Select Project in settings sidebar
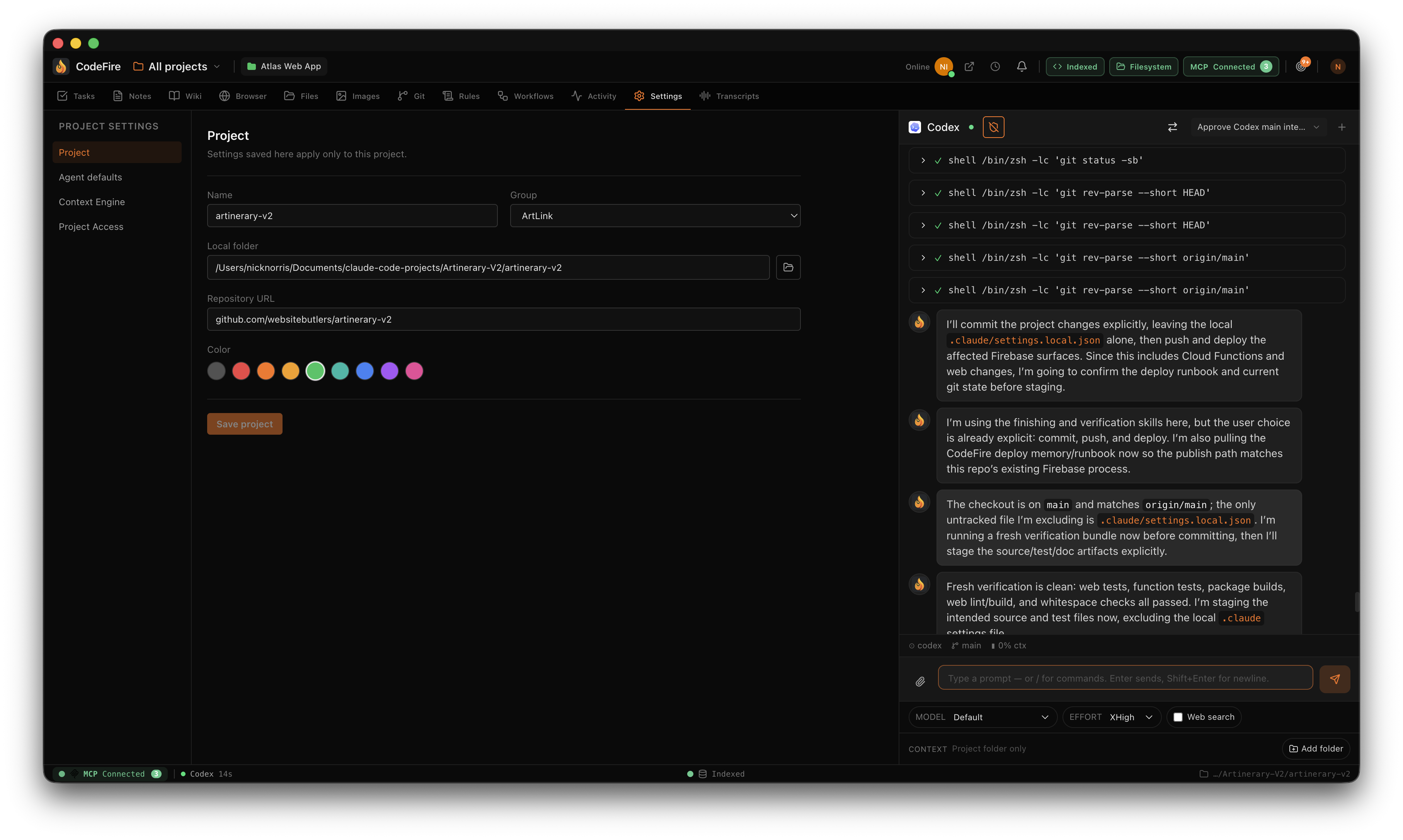This screenshot has height=840, width=1403. click(117, 152)
